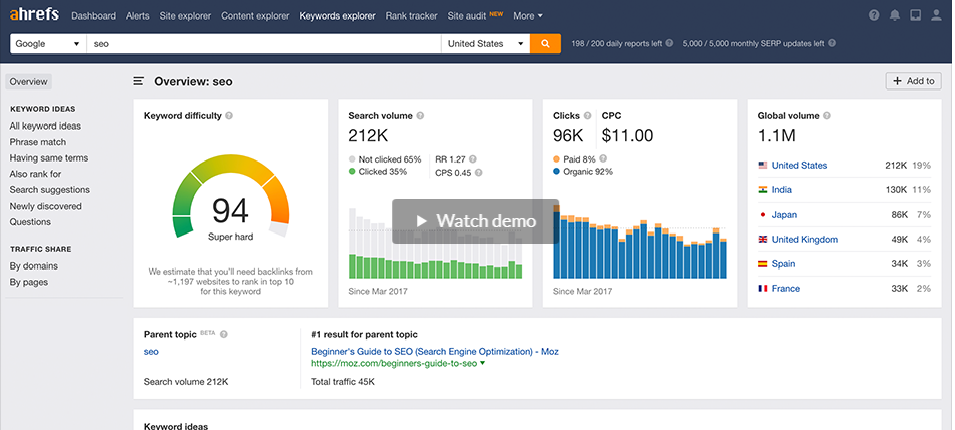The image size is (955, 430).
Task: Open Phrase match keyword ideas
Action: 38,142
